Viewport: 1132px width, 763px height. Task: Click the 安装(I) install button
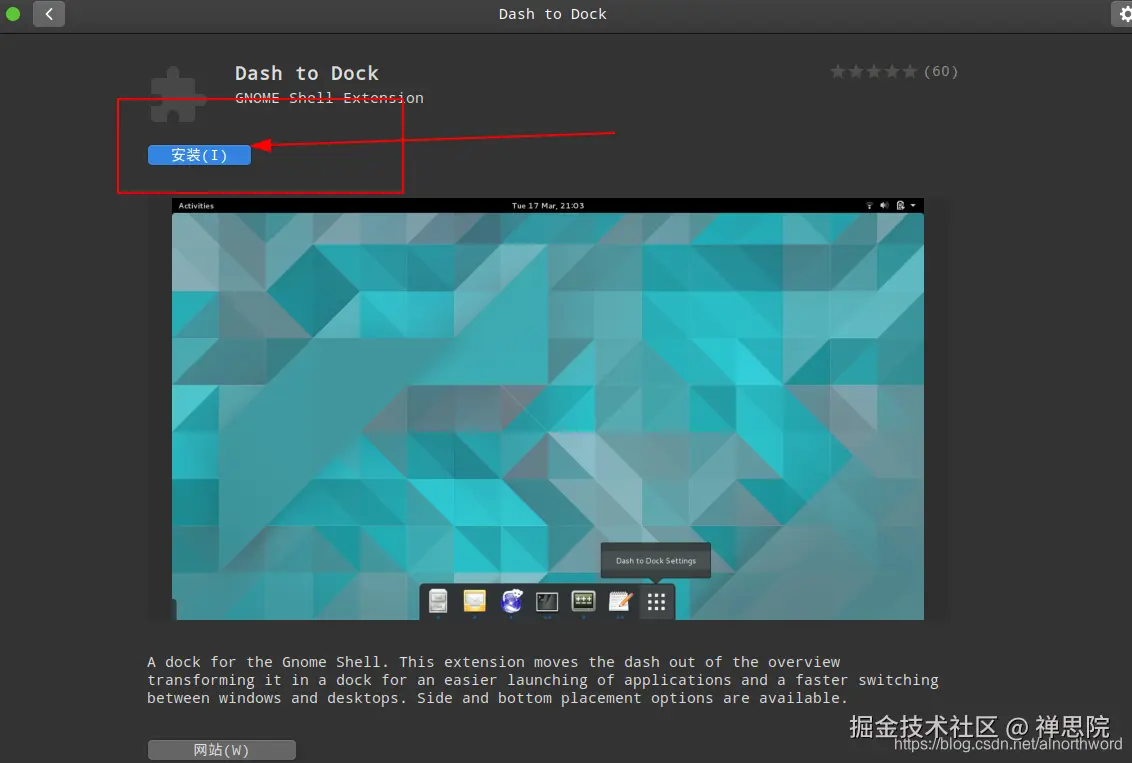[x=199, y=155]
